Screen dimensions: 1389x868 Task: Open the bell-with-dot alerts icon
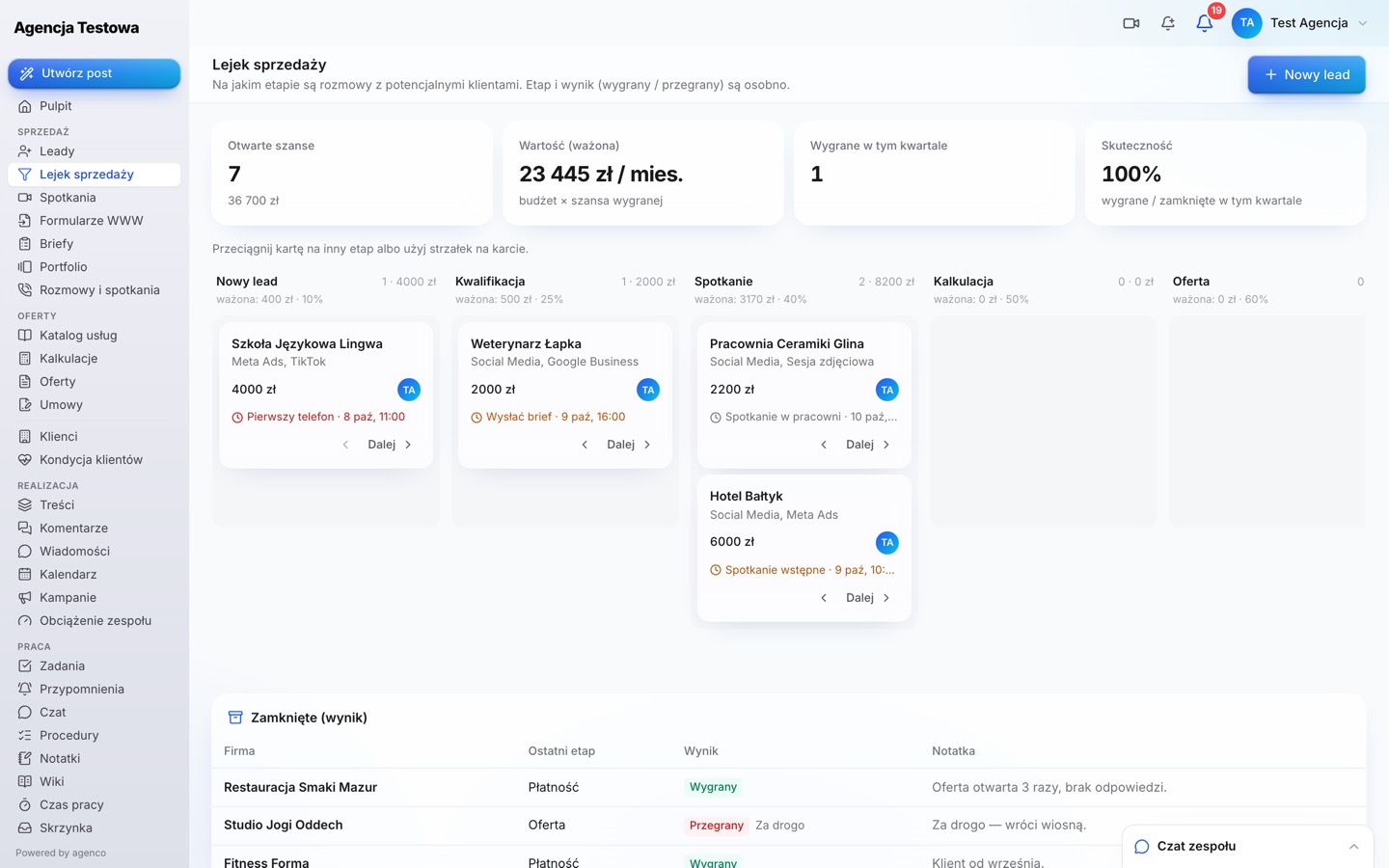(1168, 23)
